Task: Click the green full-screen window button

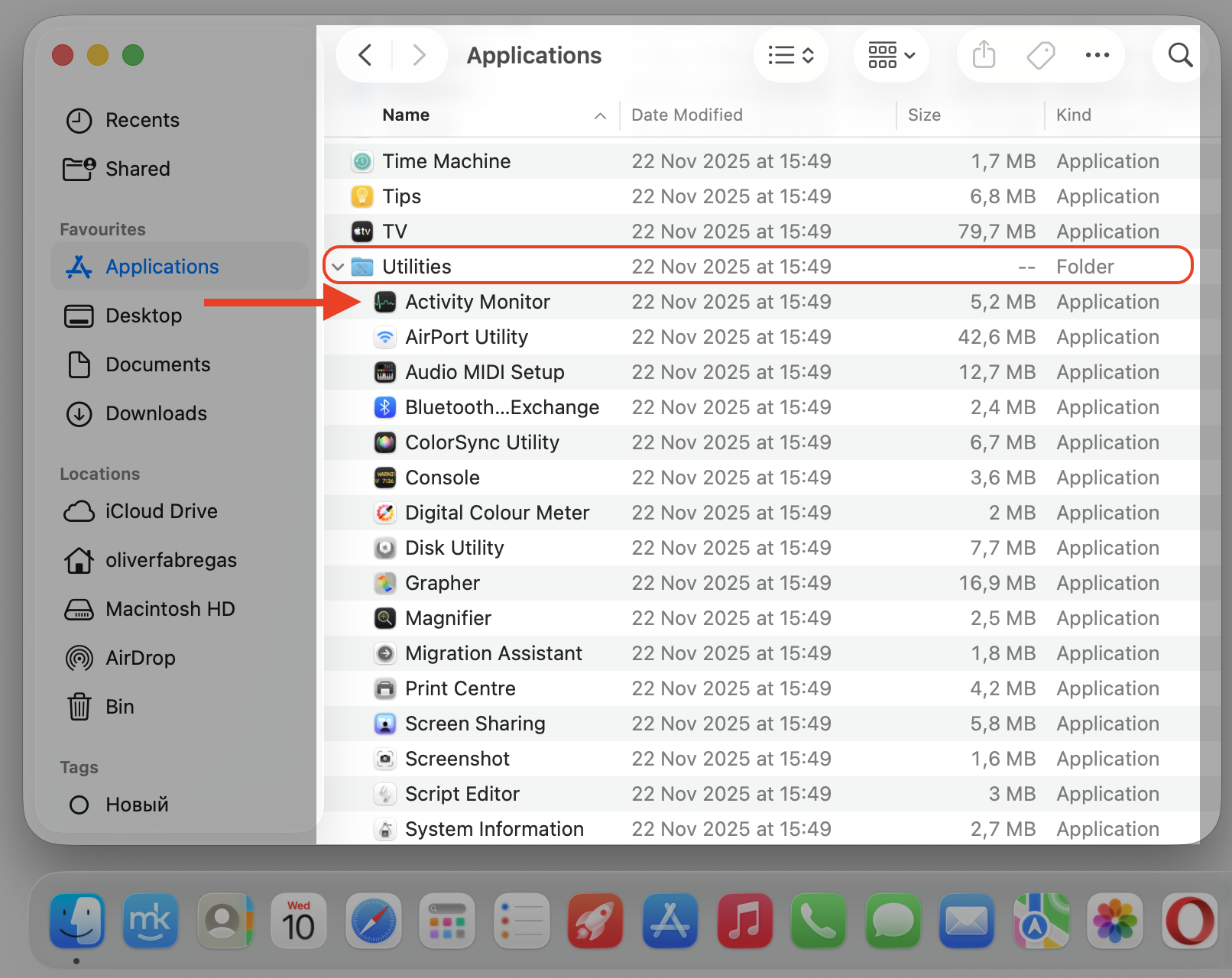Action: tap(133, 55)
